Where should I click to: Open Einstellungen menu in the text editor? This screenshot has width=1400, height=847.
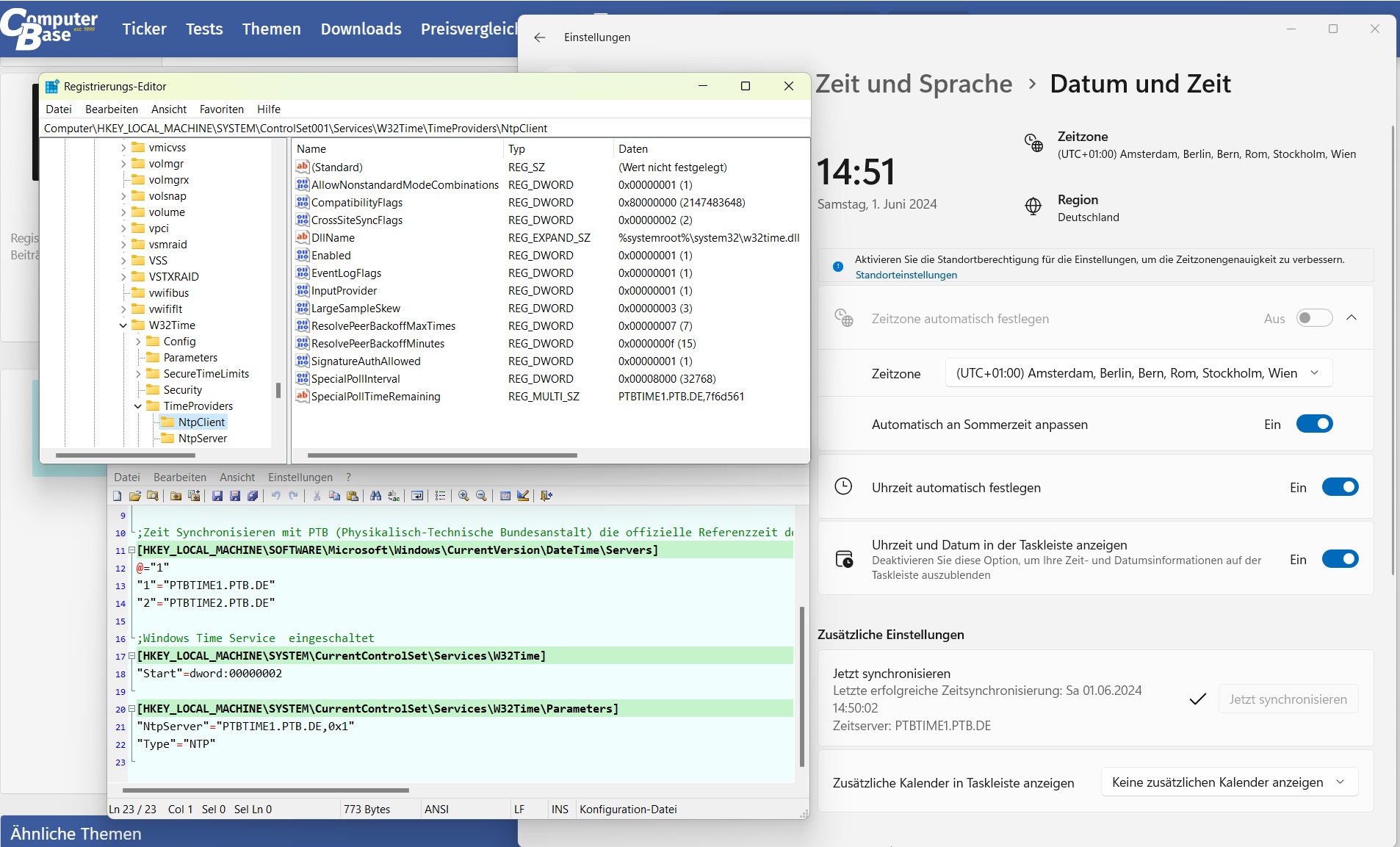[300, 477]
